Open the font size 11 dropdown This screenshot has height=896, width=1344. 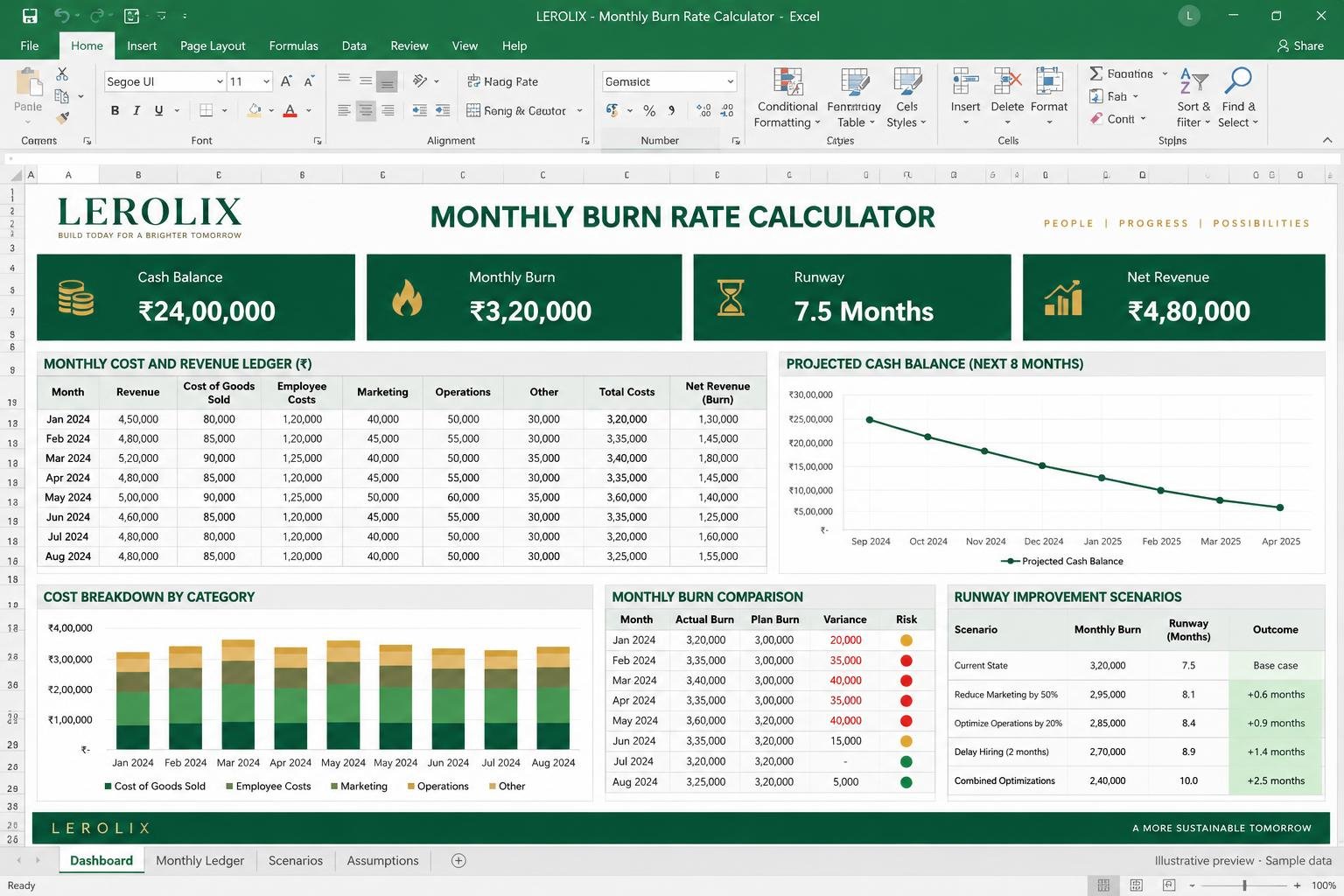click(x=266, y=81)
